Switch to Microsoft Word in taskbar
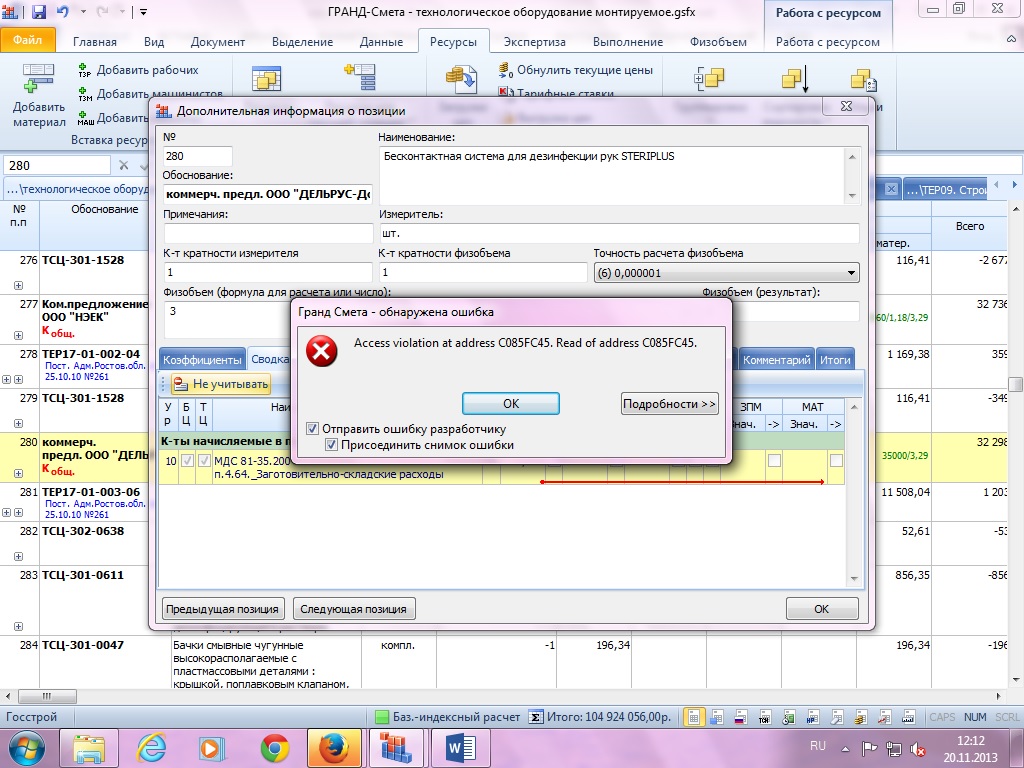Image resolution: width=1024 pixels, height=768 pixels. pos(461,747)
